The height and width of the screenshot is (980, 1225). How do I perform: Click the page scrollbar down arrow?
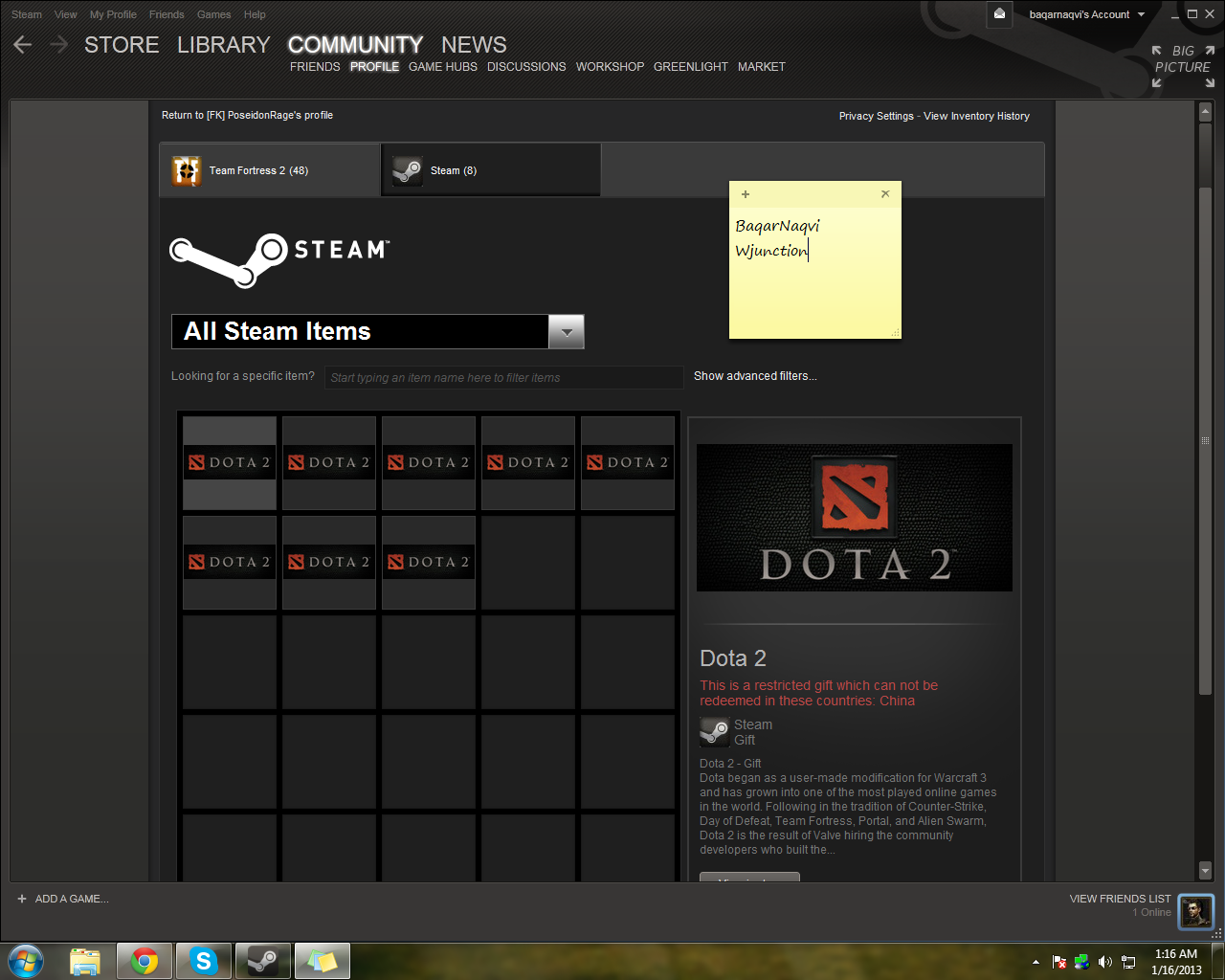tap(1205, 870)
